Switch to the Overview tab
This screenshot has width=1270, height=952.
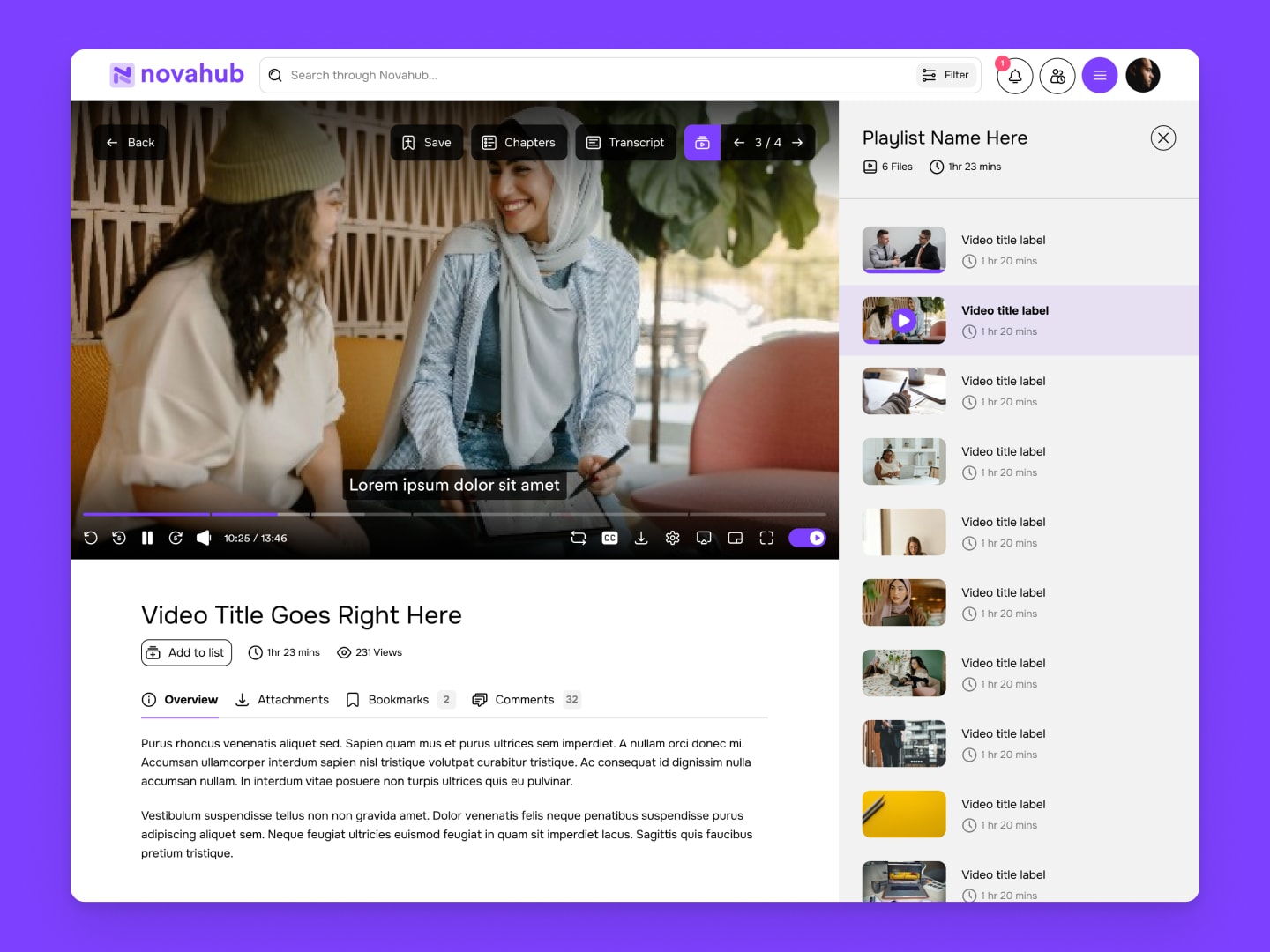coord(180,700)
